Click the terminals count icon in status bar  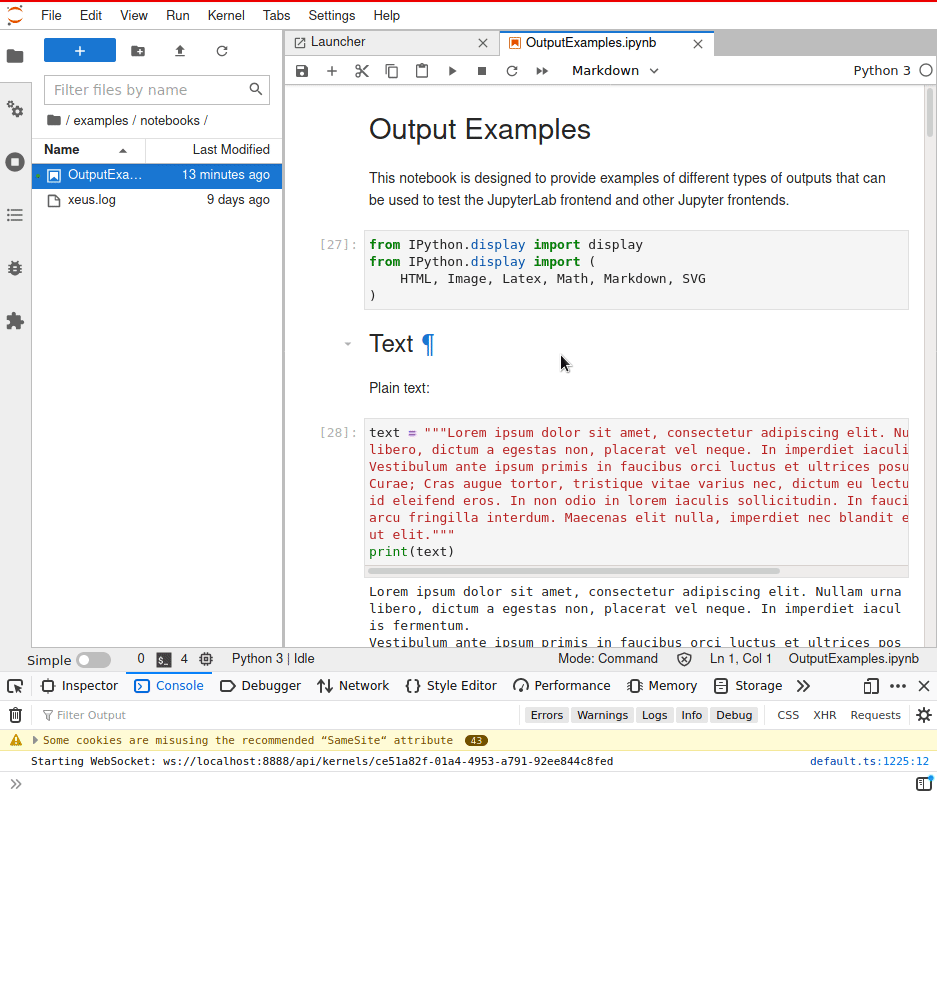coord(164,660)
